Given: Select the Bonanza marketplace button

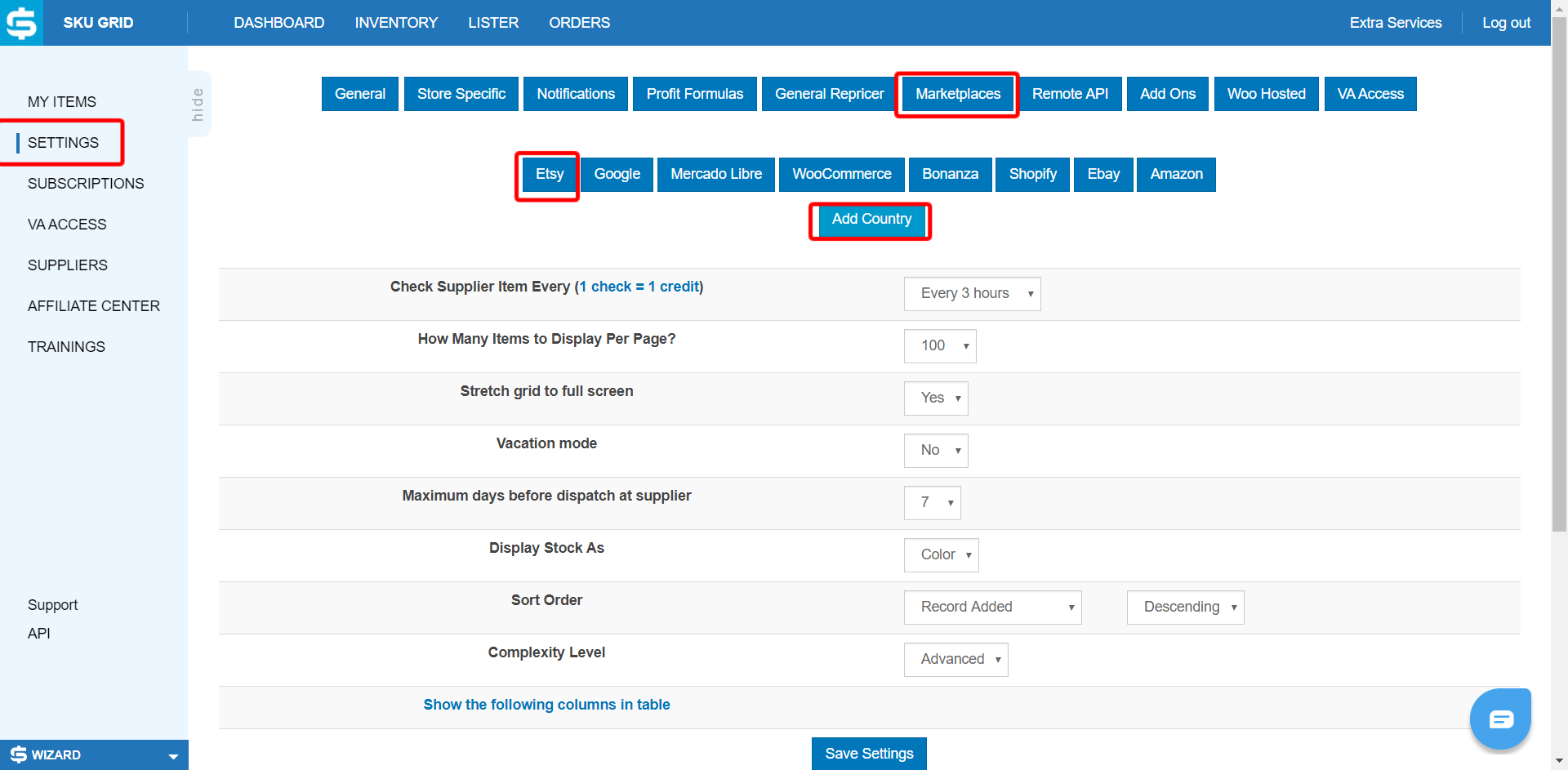Looking at the screenshot, I should click(951, 174).
